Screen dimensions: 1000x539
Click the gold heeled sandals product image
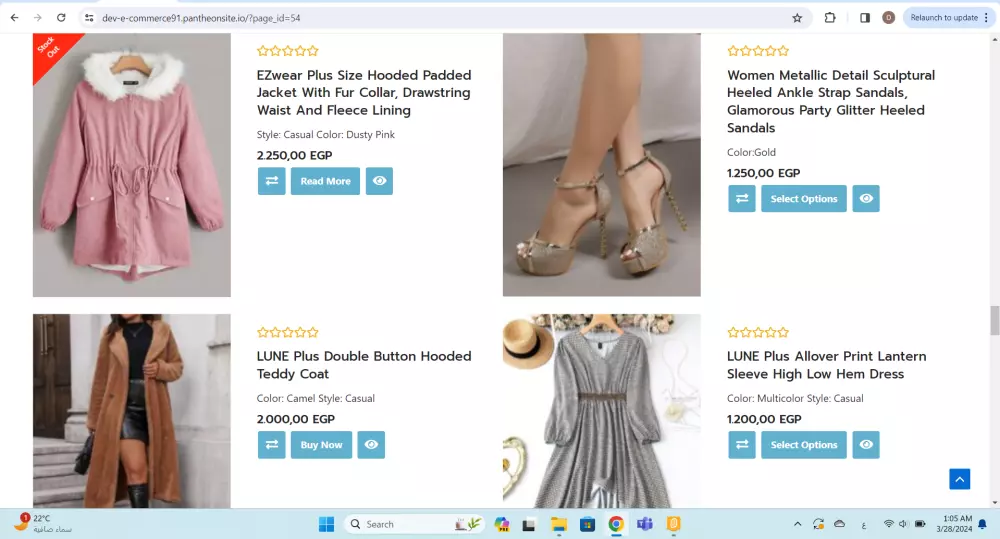tap(601, 165)
